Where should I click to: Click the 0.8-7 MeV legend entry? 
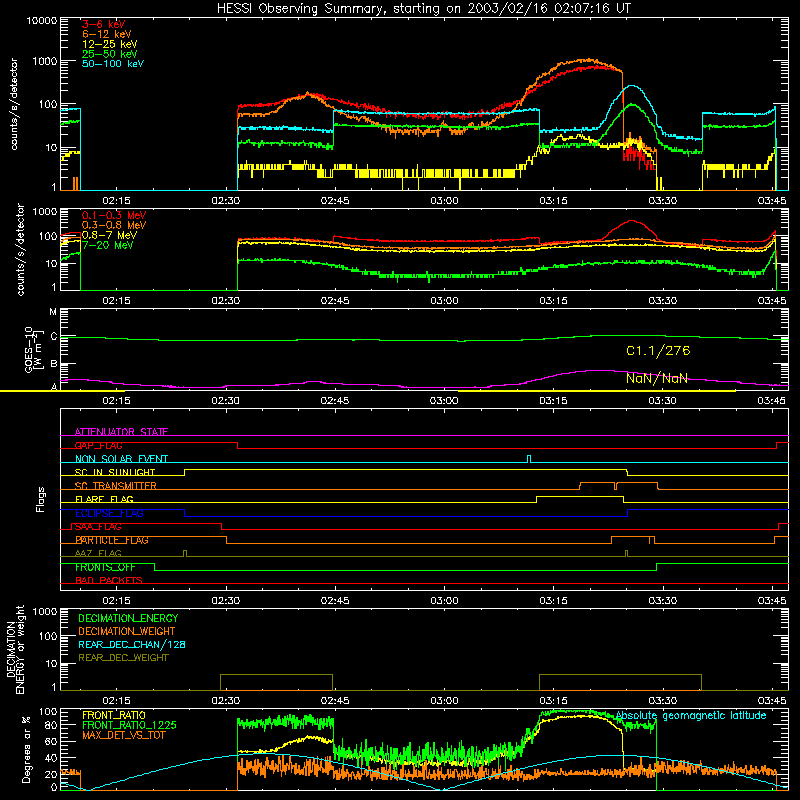pyautogui.click(x=109, y=235)
